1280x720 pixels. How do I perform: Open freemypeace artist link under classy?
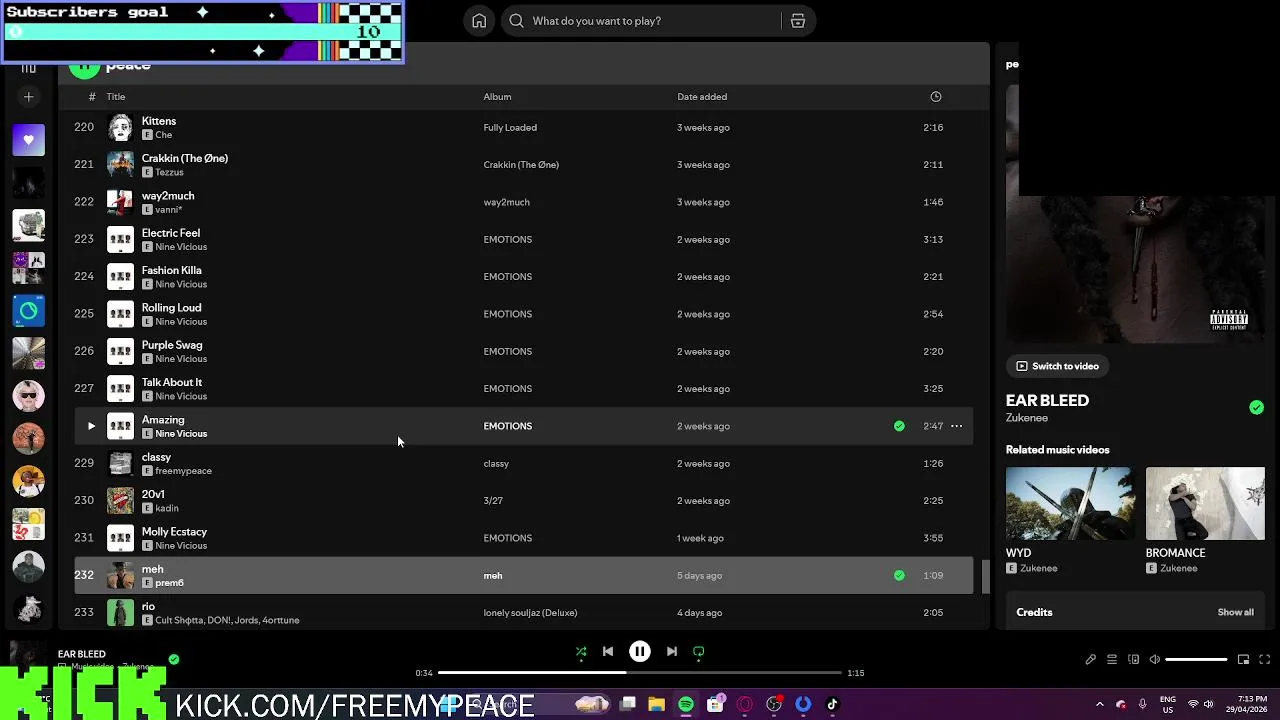pos(183,471)
